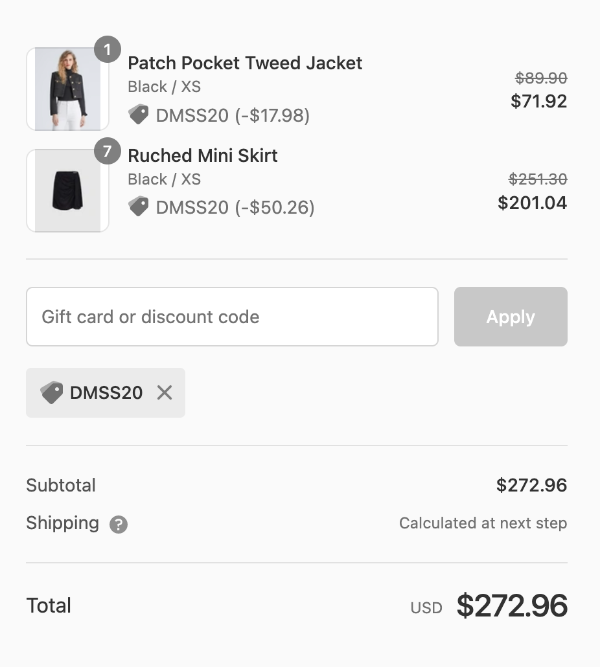
Task: Click the Total amount in USD
Action: pos(511,606)
